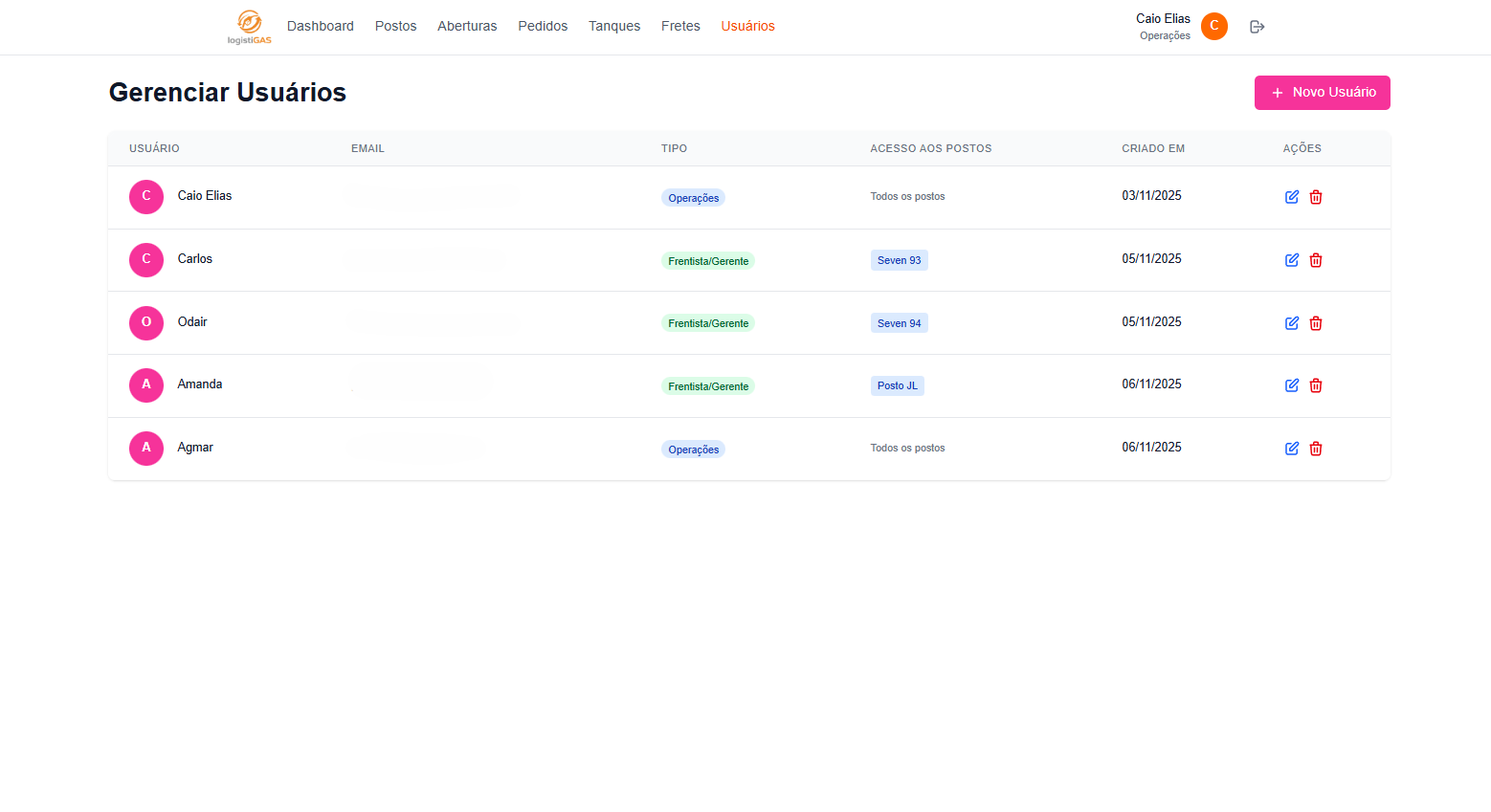The image size is (1491, 812).
Task: Navigate to Tanques section
Action: (x=613, y=26)
